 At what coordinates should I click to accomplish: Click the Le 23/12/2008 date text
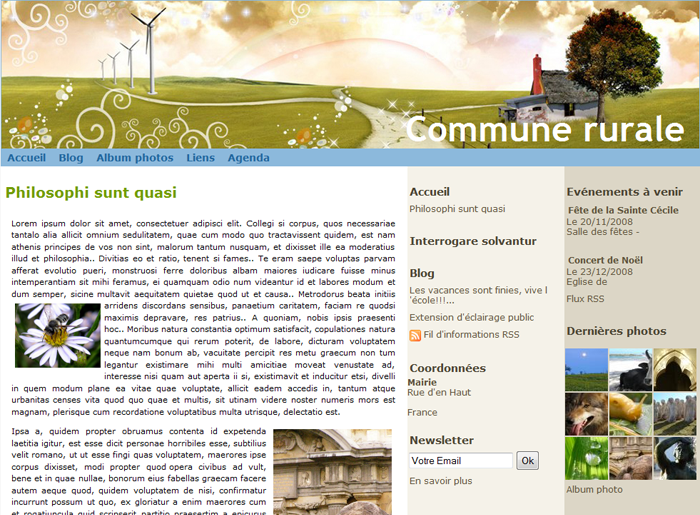600,272
